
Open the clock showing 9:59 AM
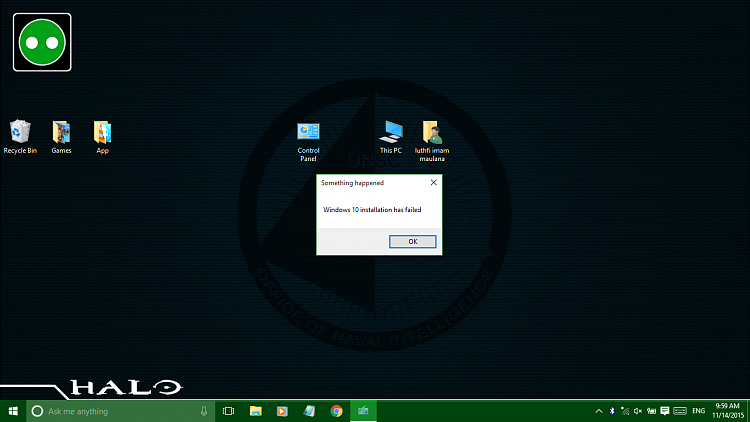[x=728, y=411]
